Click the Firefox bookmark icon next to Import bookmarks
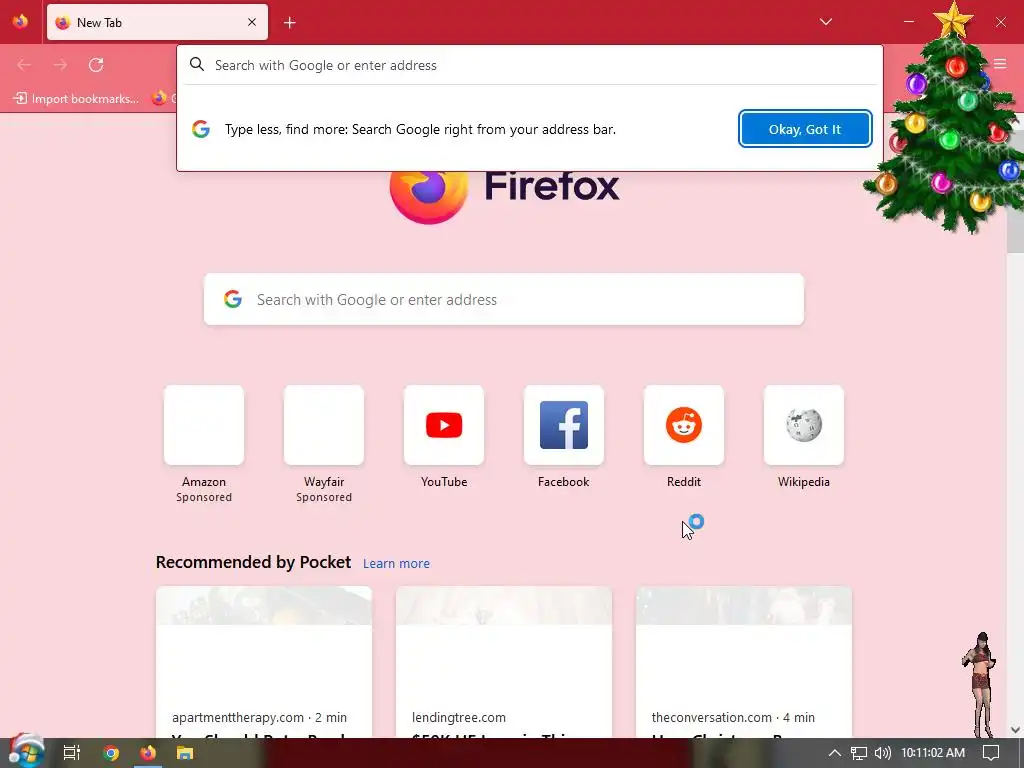Image resolution: width=1024 pixels, height=768 pixels. click(x=159, y=99)
